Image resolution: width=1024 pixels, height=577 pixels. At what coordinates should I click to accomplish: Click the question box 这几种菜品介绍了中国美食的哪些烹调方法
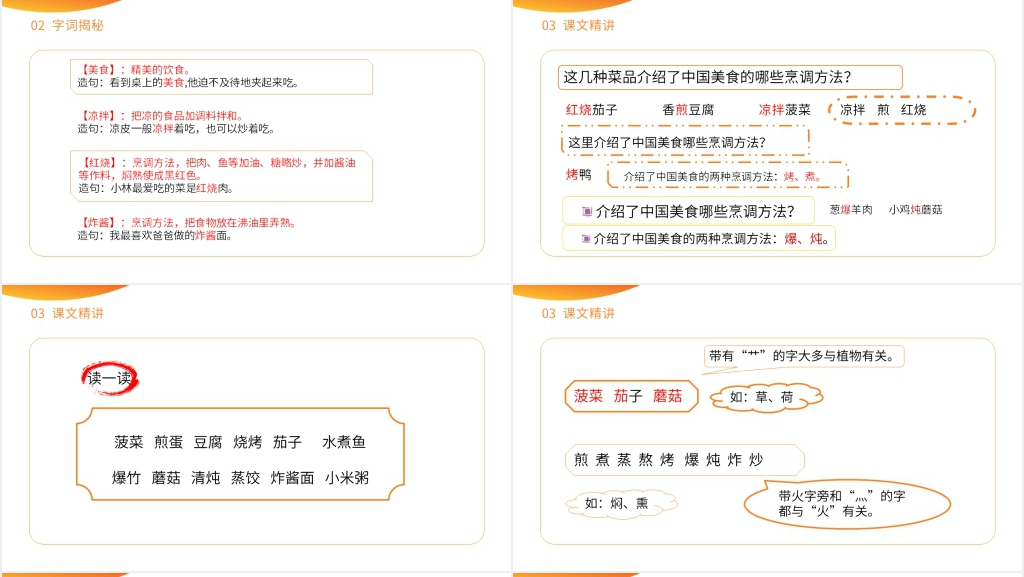pos(729,77)
